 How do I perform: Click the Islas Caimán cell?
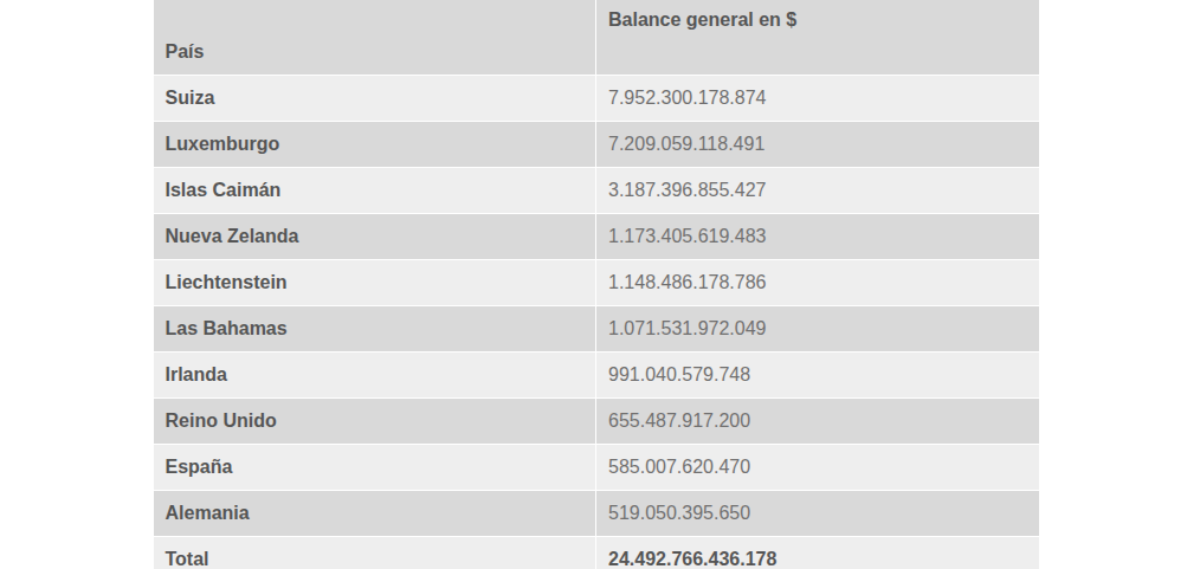(223, 190)
